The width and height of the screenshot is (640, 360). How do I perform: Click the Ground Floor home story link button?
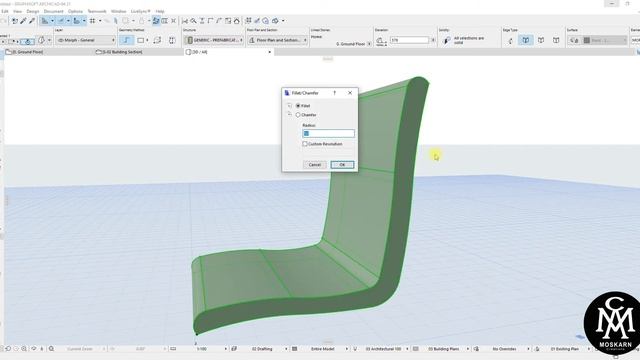[369, 44]
